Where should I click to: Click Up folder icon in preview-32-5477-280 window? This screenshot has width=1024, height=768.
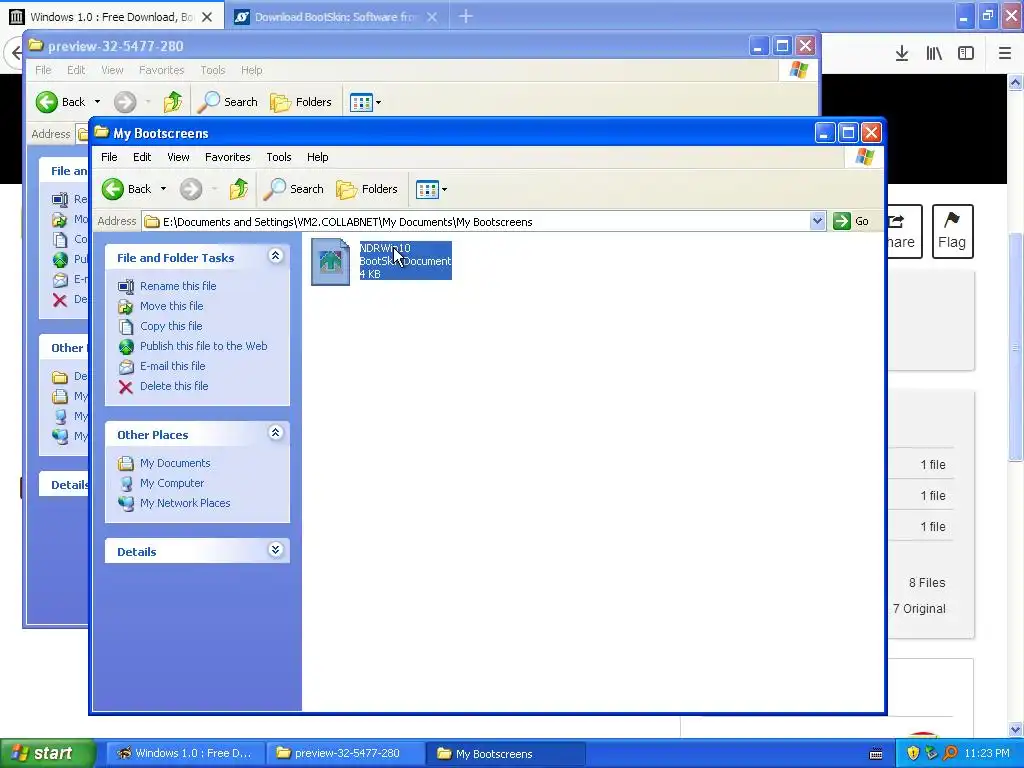(x=173, y=102)
